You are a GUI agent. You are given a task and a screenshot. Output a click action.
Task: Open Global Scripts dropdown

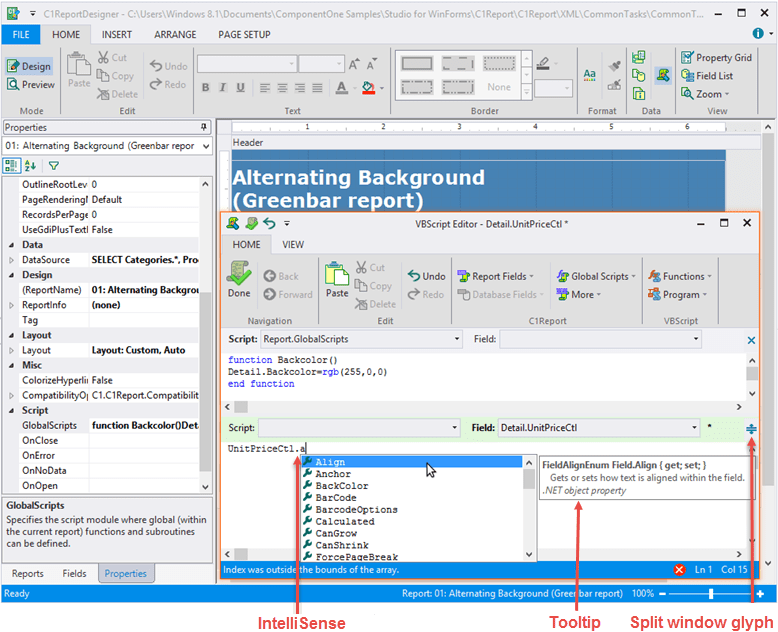pyautogui.click(x=596, y=276)
